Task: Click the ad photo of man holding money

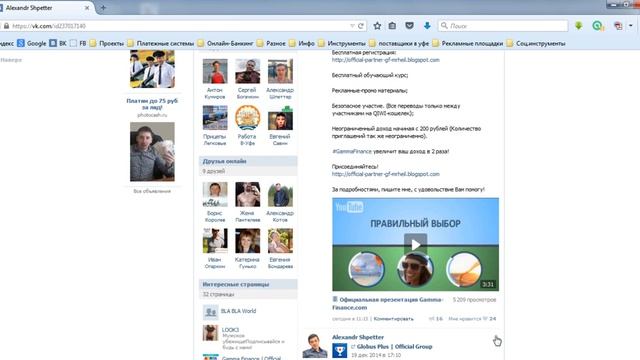Action: 152,151
